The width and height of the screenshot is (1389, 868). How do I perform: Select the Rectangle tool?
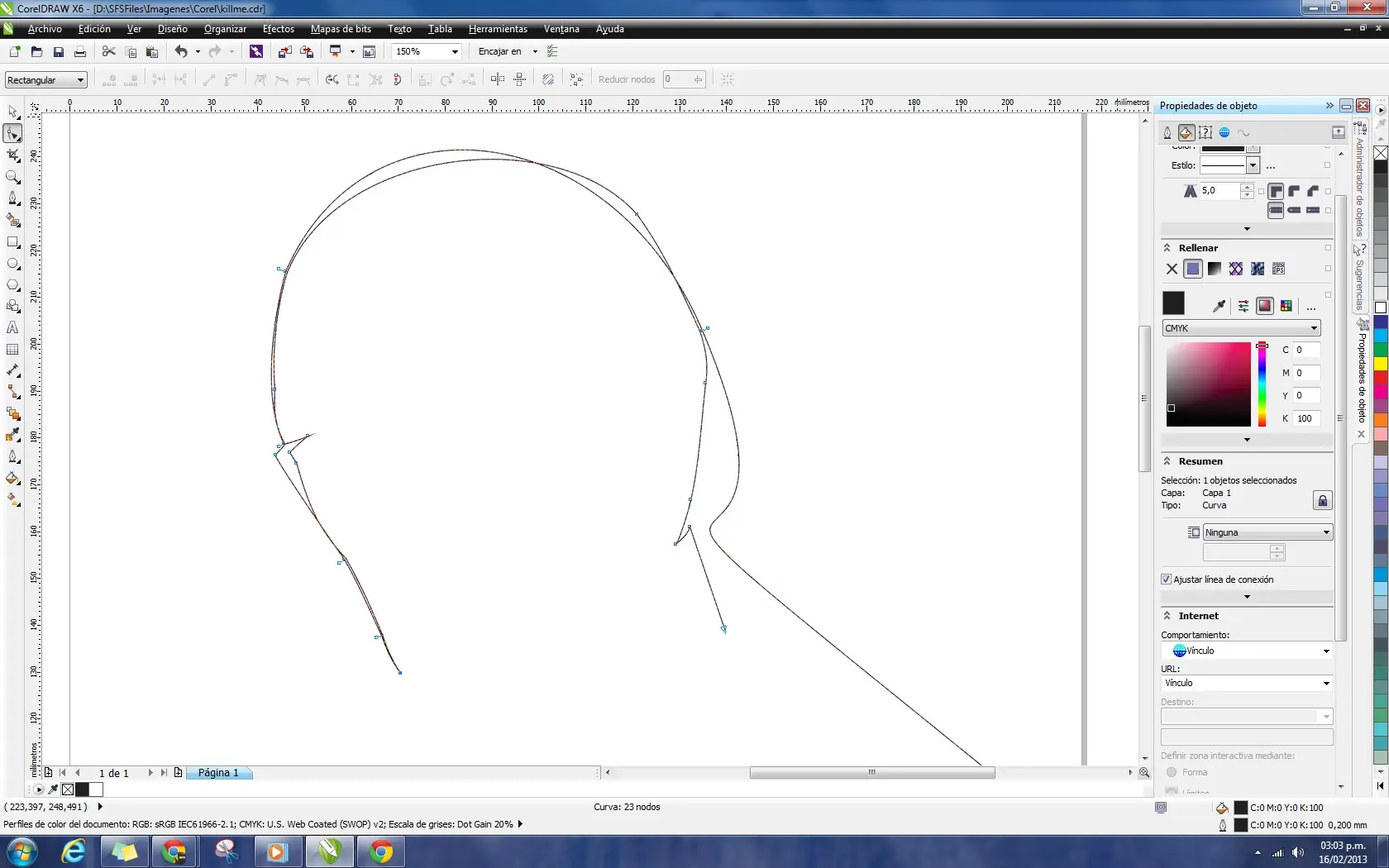(12, 242)
